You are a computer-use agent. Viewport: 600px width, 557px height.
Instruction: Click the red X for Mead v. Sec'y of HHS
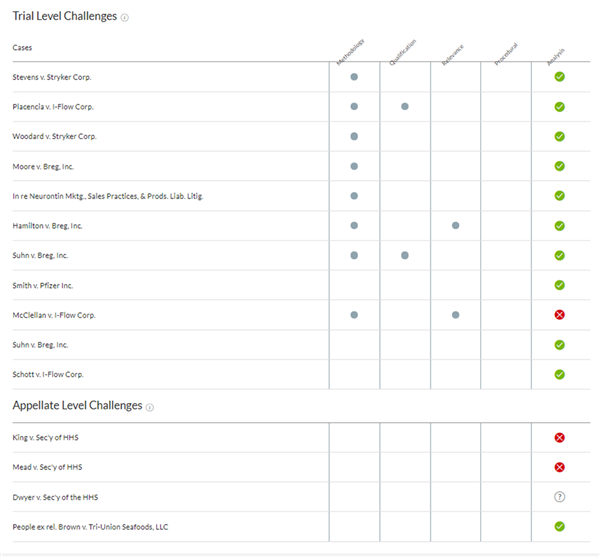pos(559,467)
